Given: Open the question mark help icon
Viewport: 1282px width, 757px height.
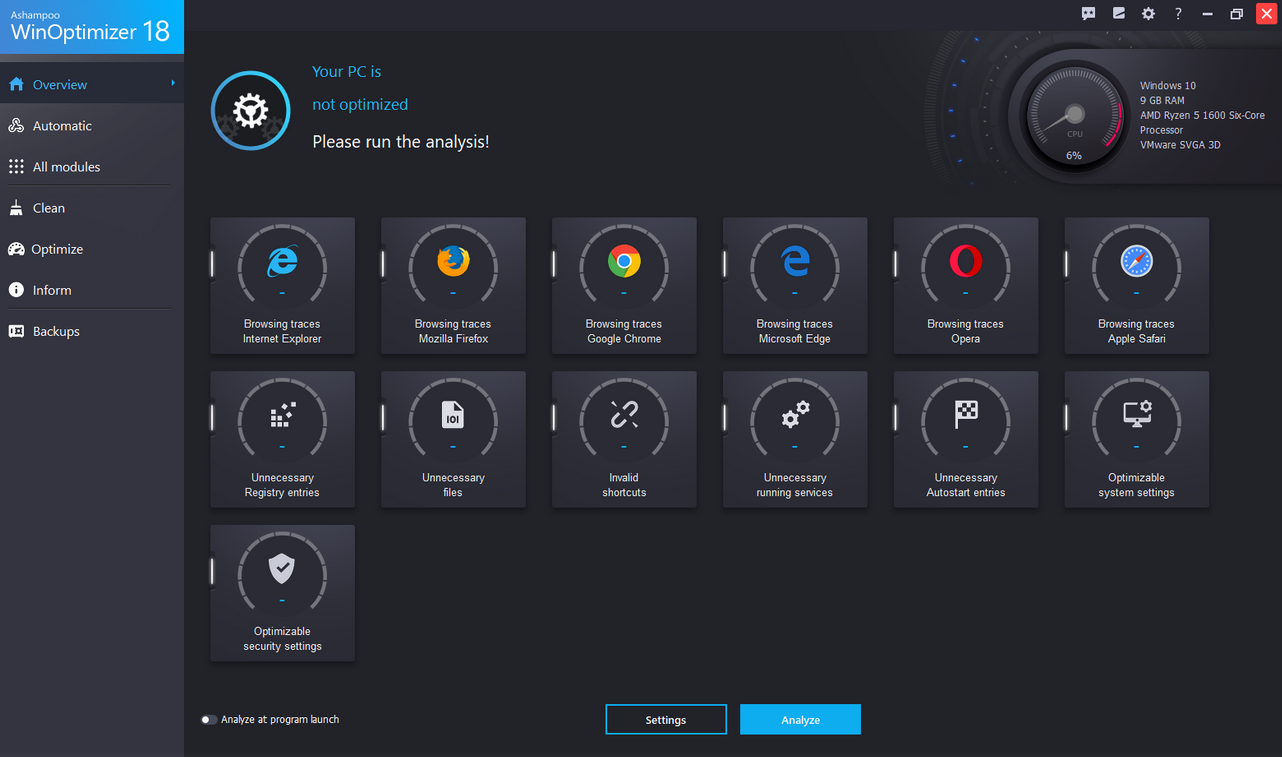Looking at the screenshot, I should click(1178, 13).
